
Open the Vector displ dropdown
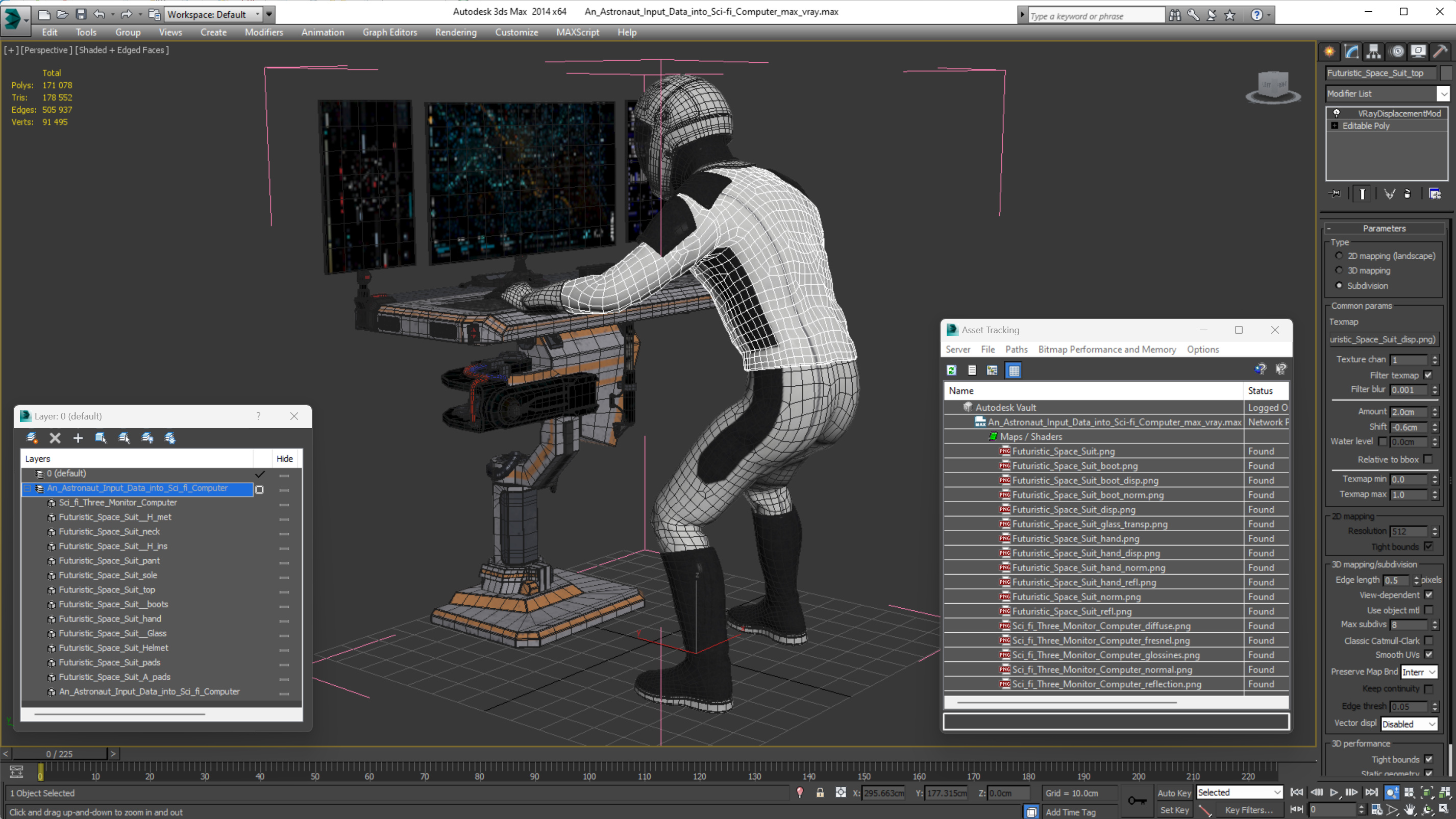[1409, 724]
